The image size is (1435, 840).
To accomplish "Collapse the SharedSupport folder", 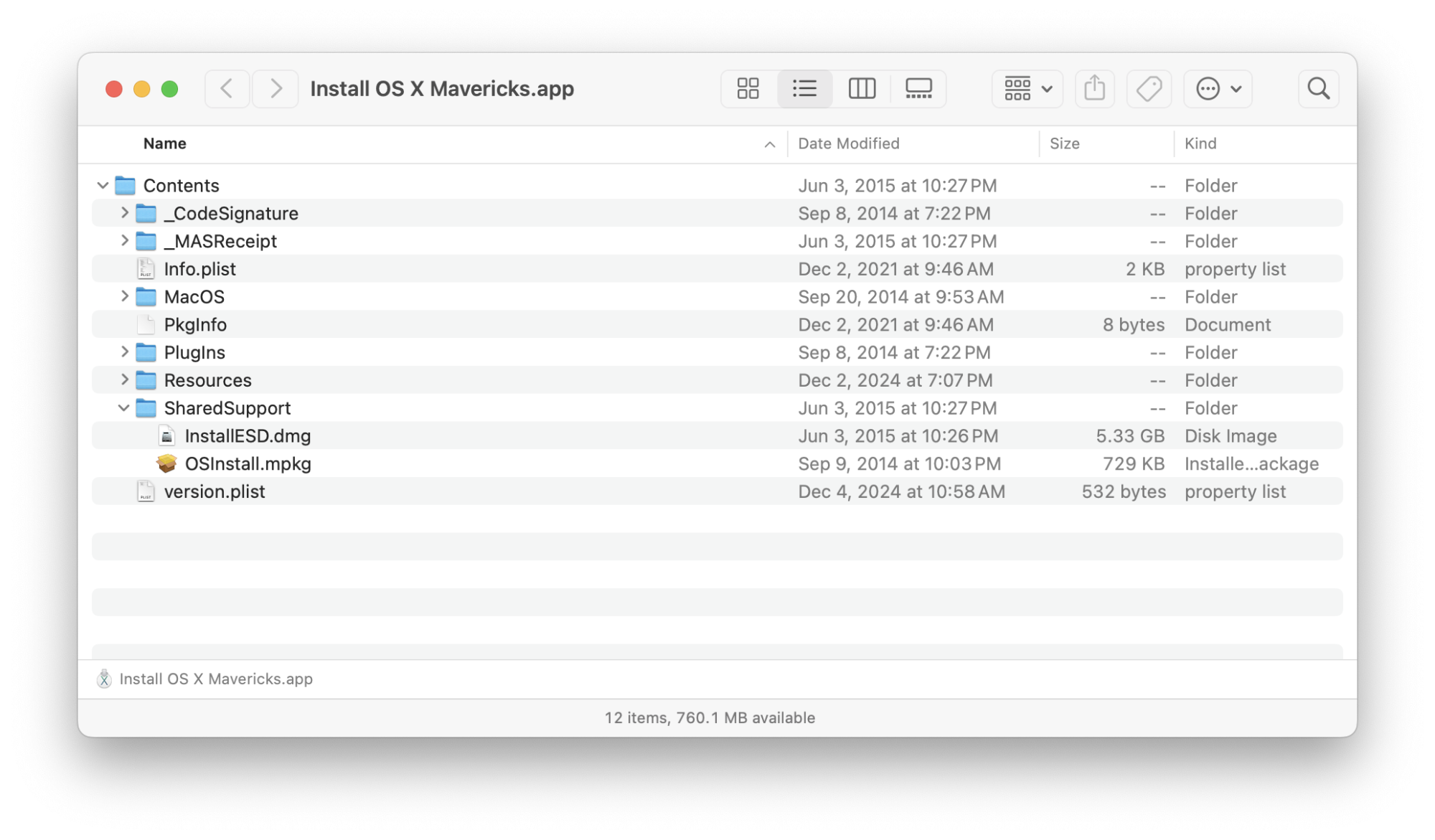I will (x=123, y=408).
